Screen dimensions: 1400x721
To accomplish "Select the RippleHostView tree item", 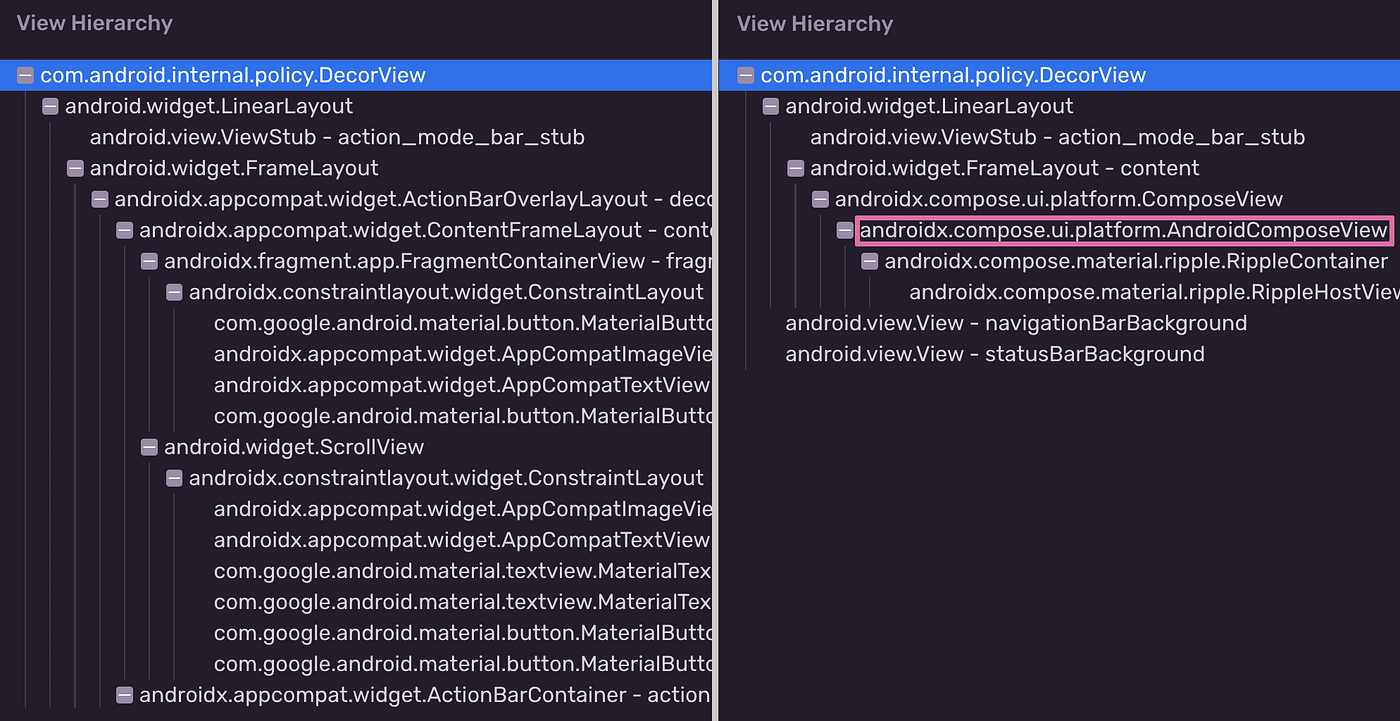I will [x=1150, y=292].
